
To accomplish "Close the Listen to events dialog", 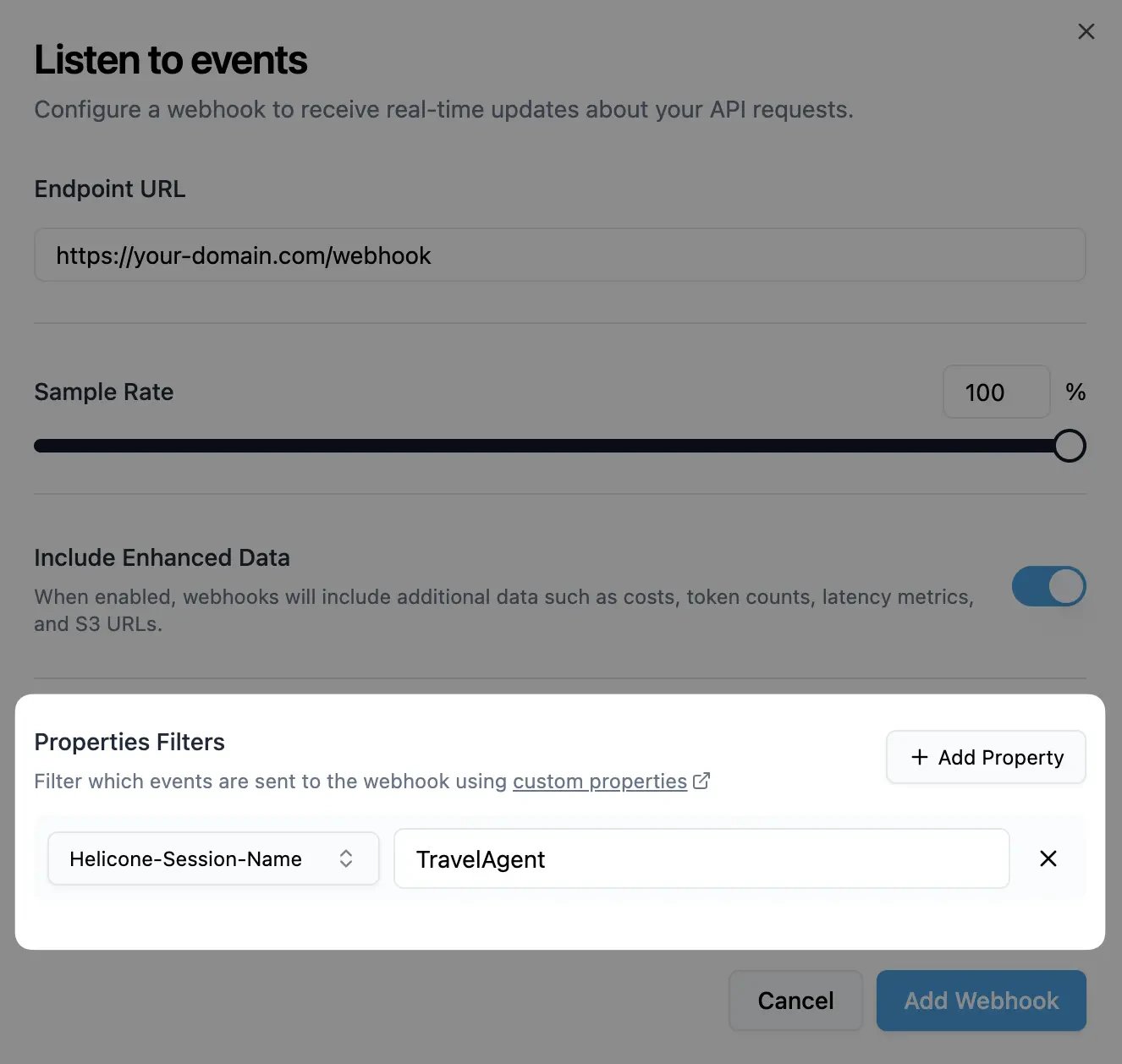I will (x=1086, y=31).
